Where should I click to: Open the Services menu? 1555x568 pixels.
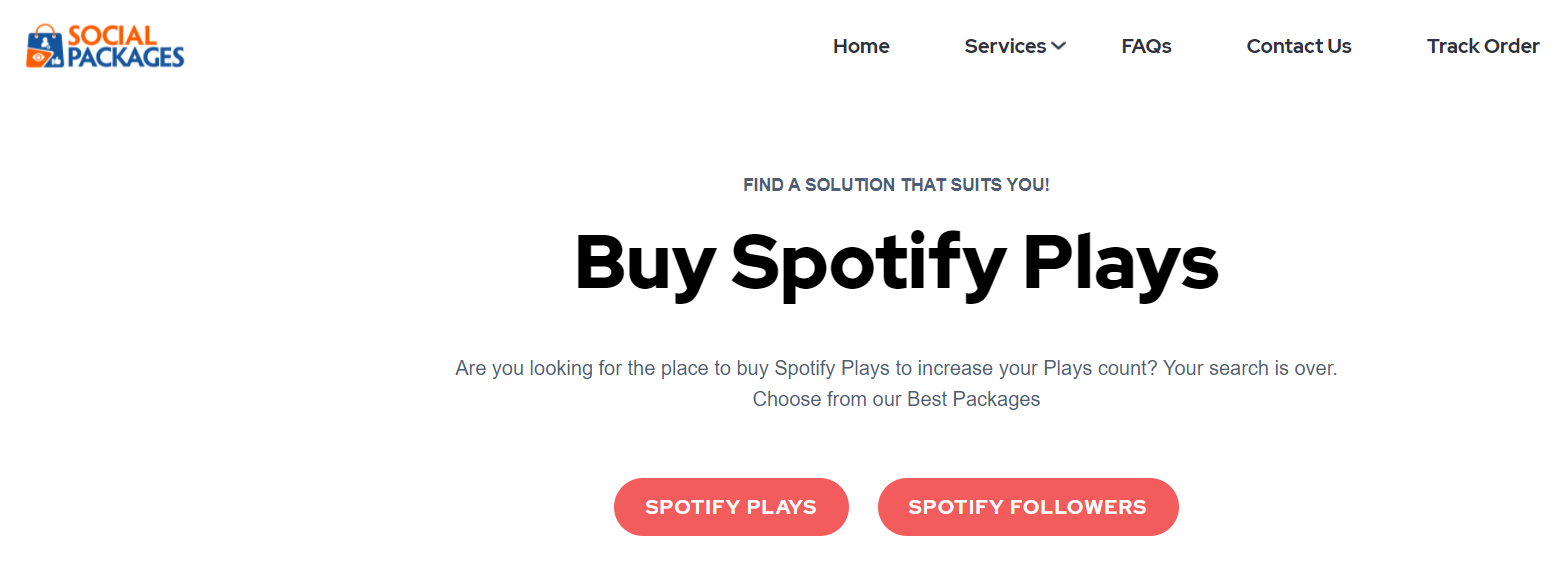click(x=1005, y=46)
